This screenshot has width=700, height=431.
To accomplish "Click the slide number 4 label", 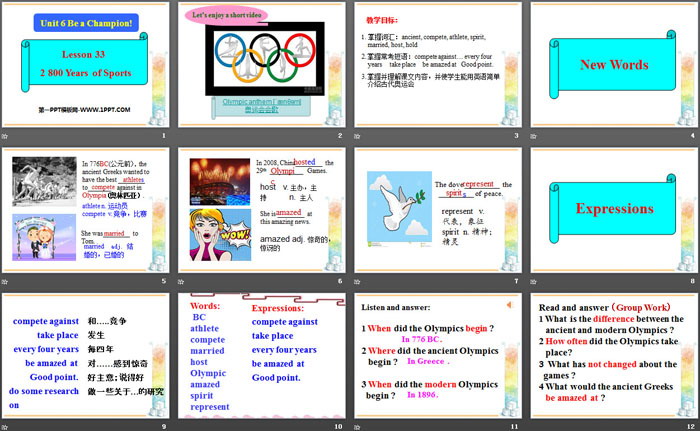I will point(692,135).
